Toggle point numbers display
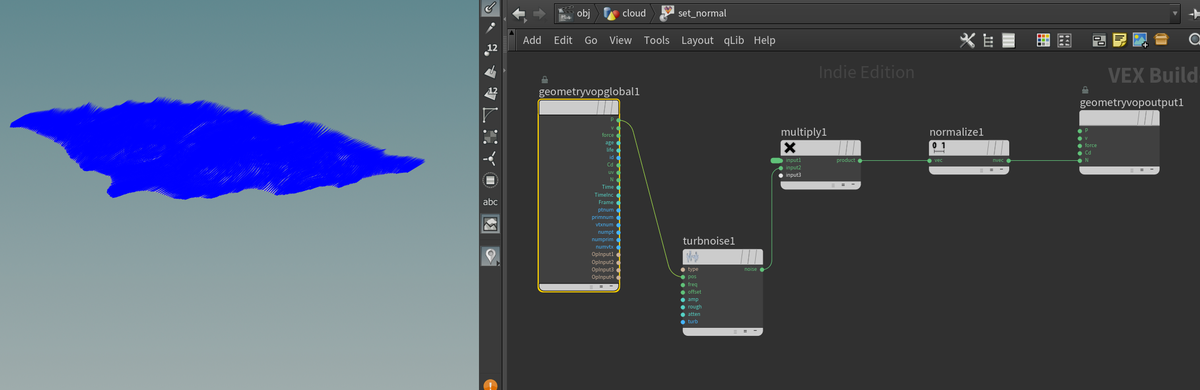 pos(490,49)
